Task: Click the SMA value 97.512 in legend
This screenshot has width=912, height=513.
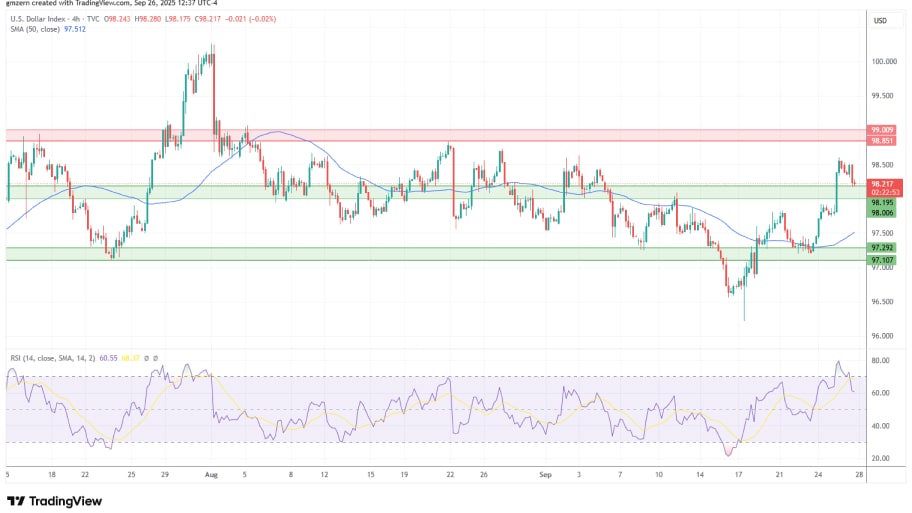Action: pos(74,30)
